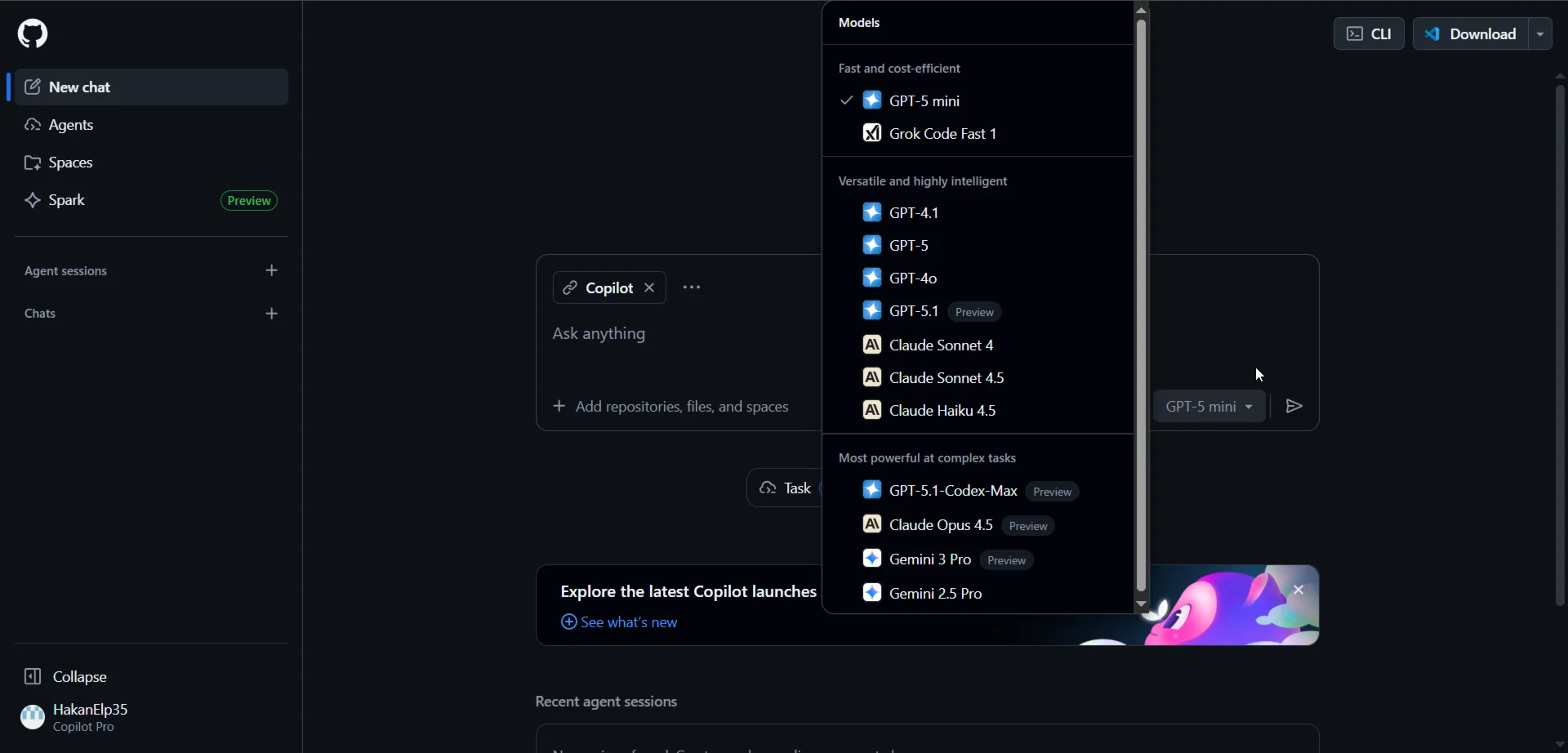Switch to Claude Haiku 4.5
The width and height of the screenshot is (1568, 753).
point(978,410)
